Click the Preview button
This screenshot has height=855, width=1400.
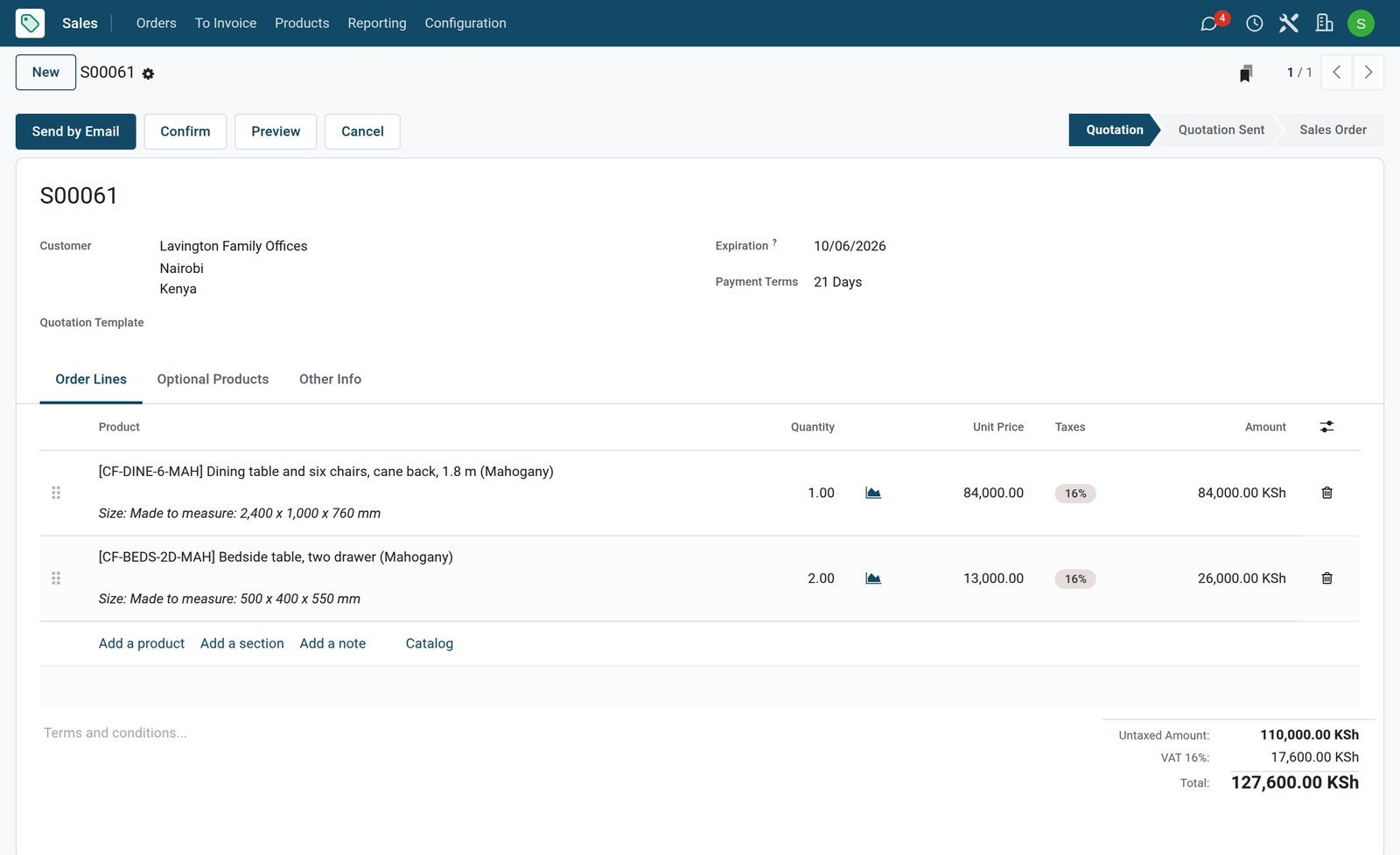[x=276, y=131]
